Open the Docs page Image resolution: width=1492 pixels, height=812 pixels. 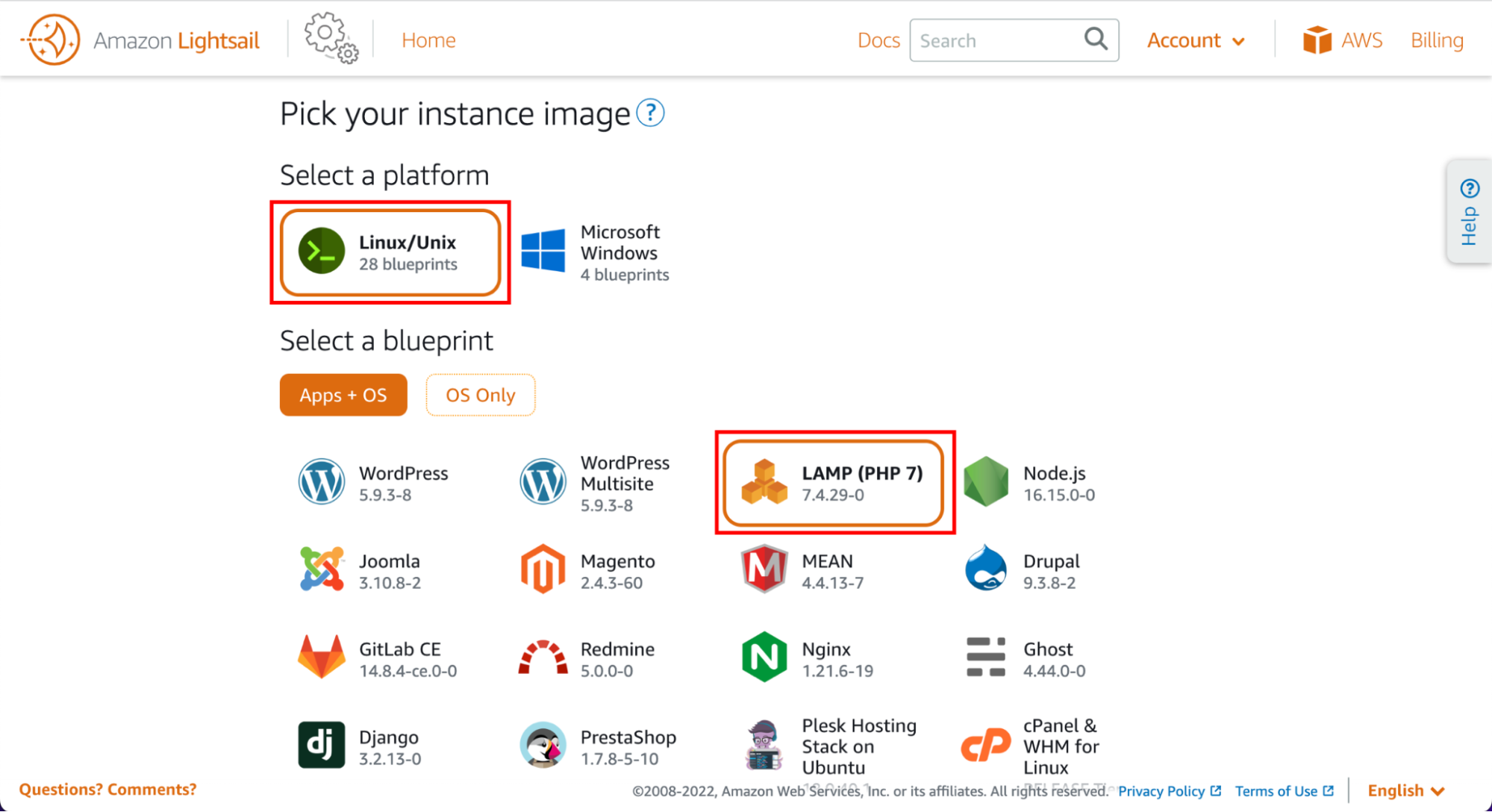coord(878,40)
